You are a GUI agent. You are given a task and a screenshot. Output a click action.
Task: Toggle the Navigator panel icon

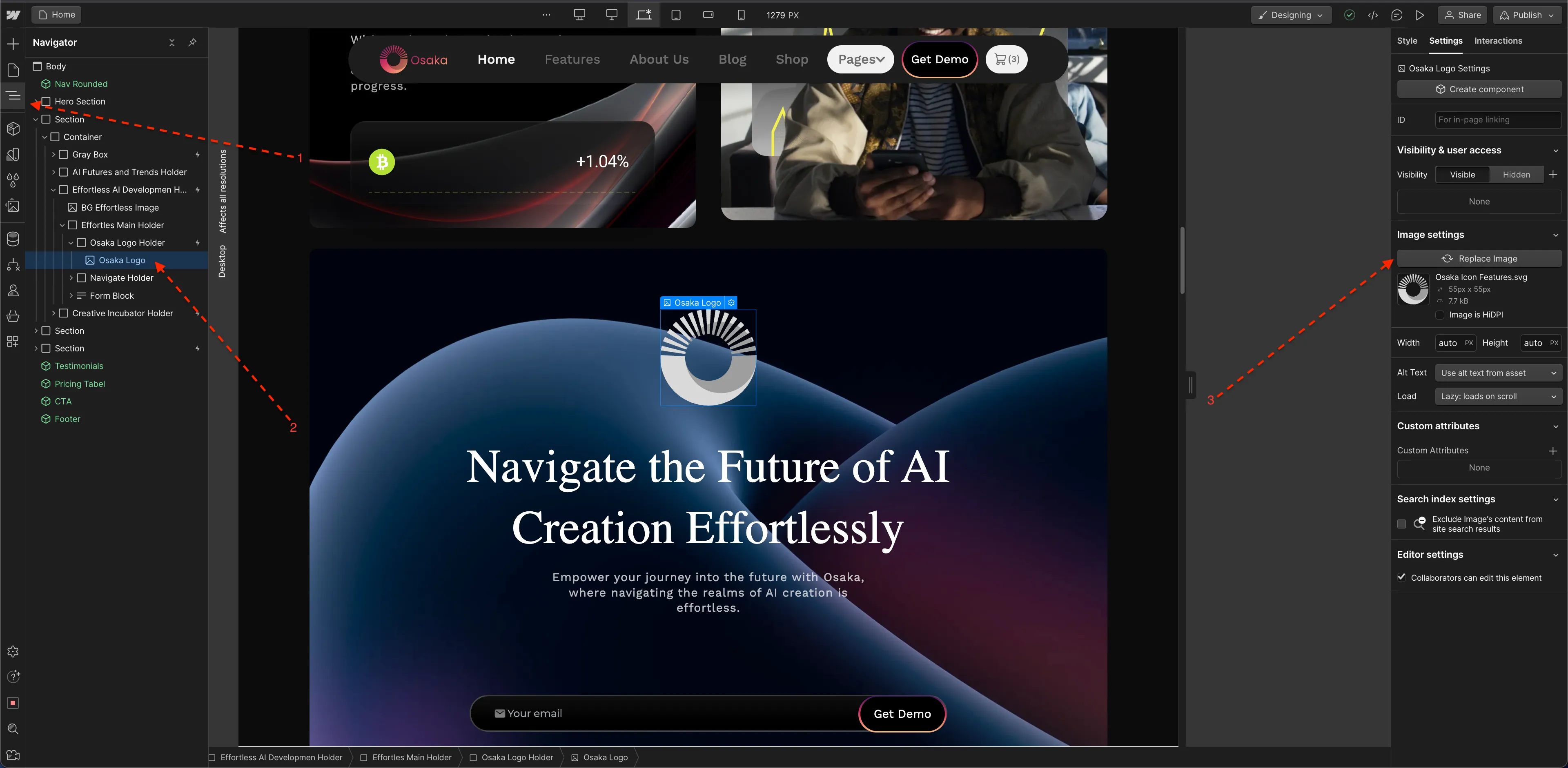pyautogui.click(x=13, y=95)
